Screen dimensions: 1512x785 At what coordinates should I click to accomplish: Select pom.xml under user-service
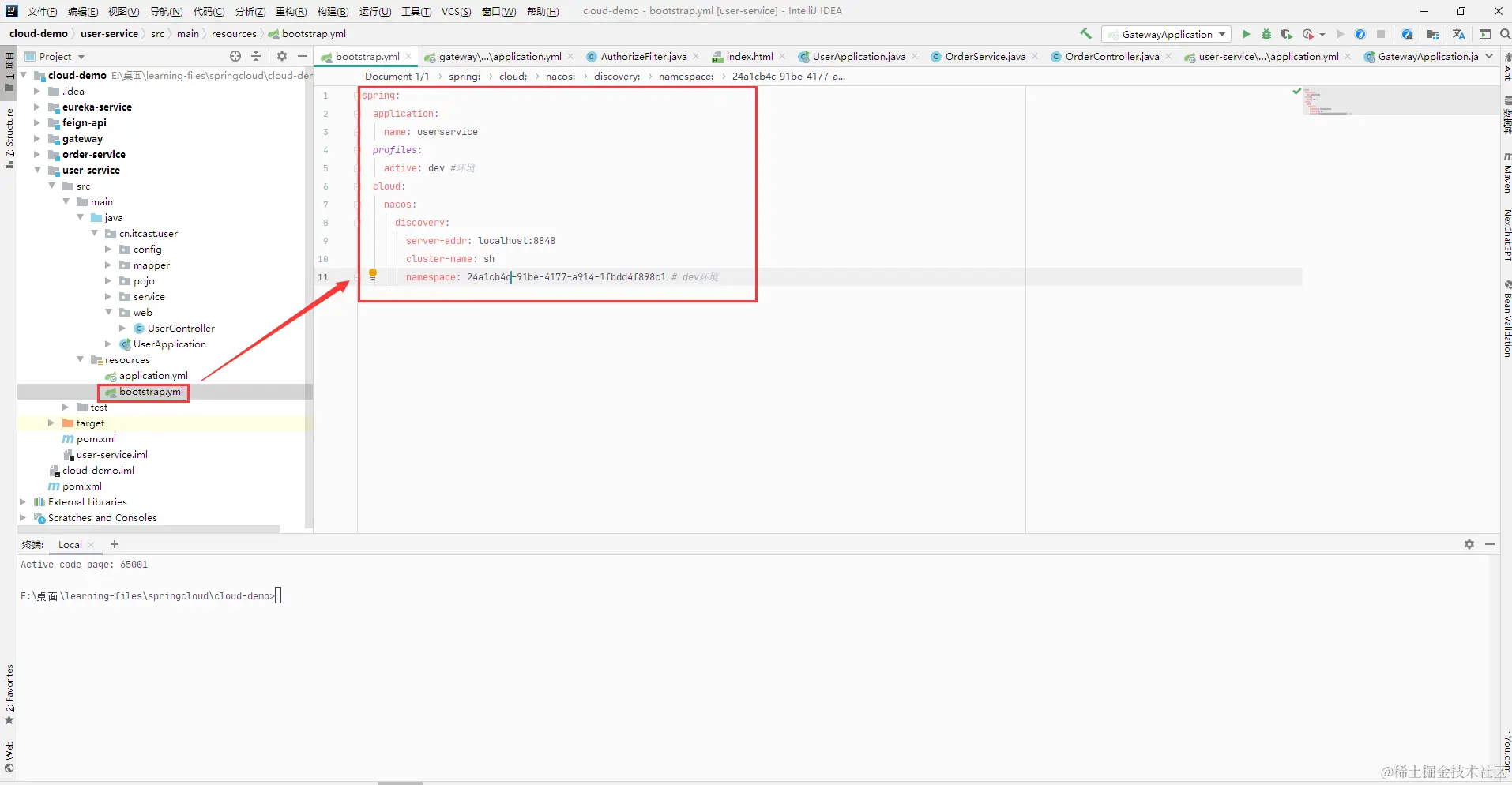96,438
